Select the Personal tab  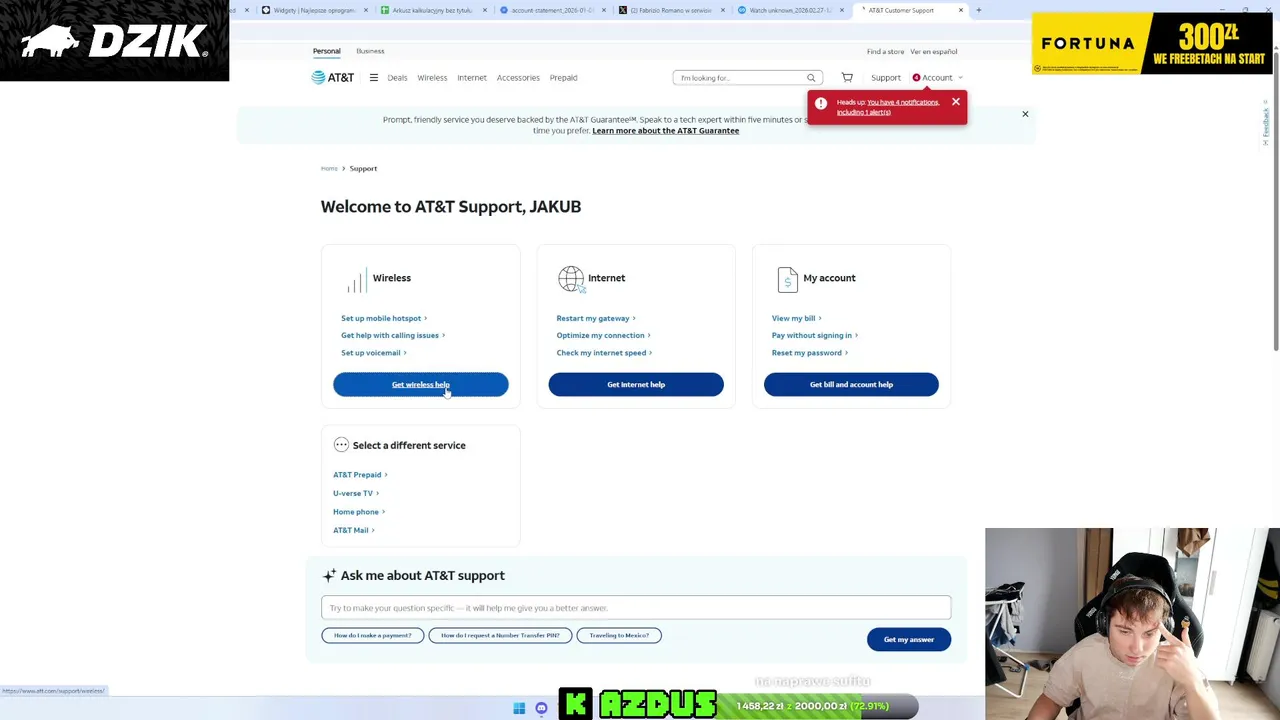[x=326, y=51]
